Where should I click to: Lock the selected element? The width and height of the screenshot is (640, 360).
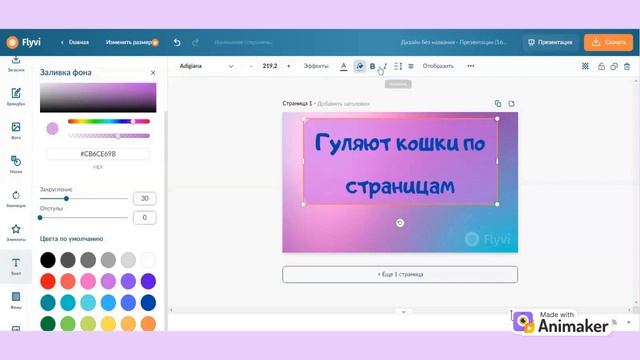(601, 66)
